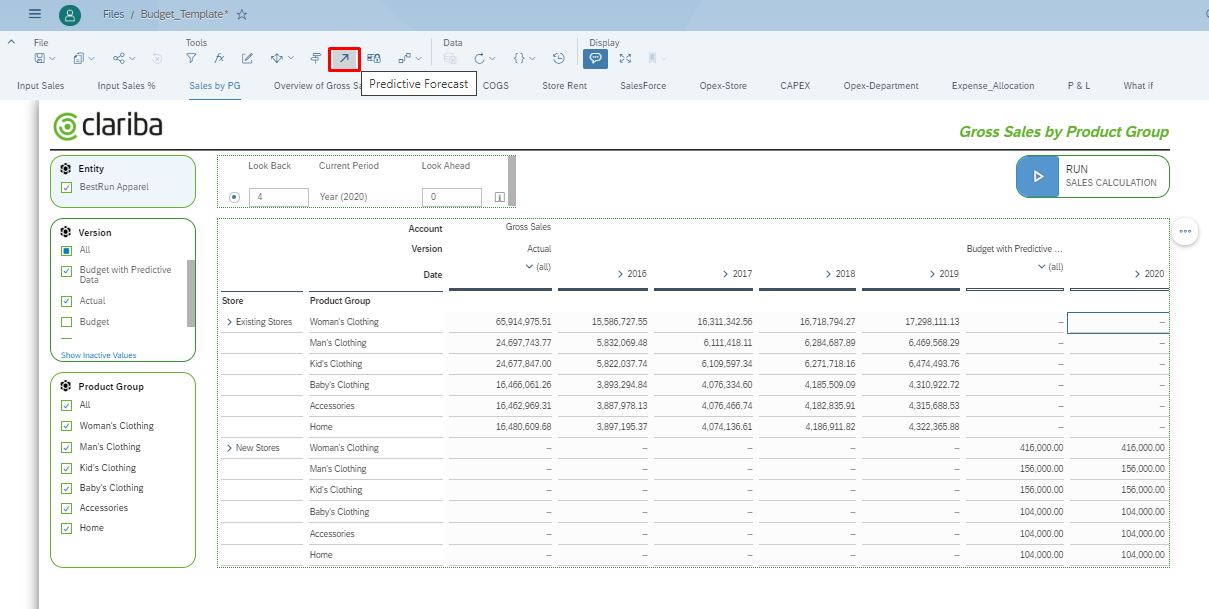Click the pin/format tool icon

click(x=315, y=59)
